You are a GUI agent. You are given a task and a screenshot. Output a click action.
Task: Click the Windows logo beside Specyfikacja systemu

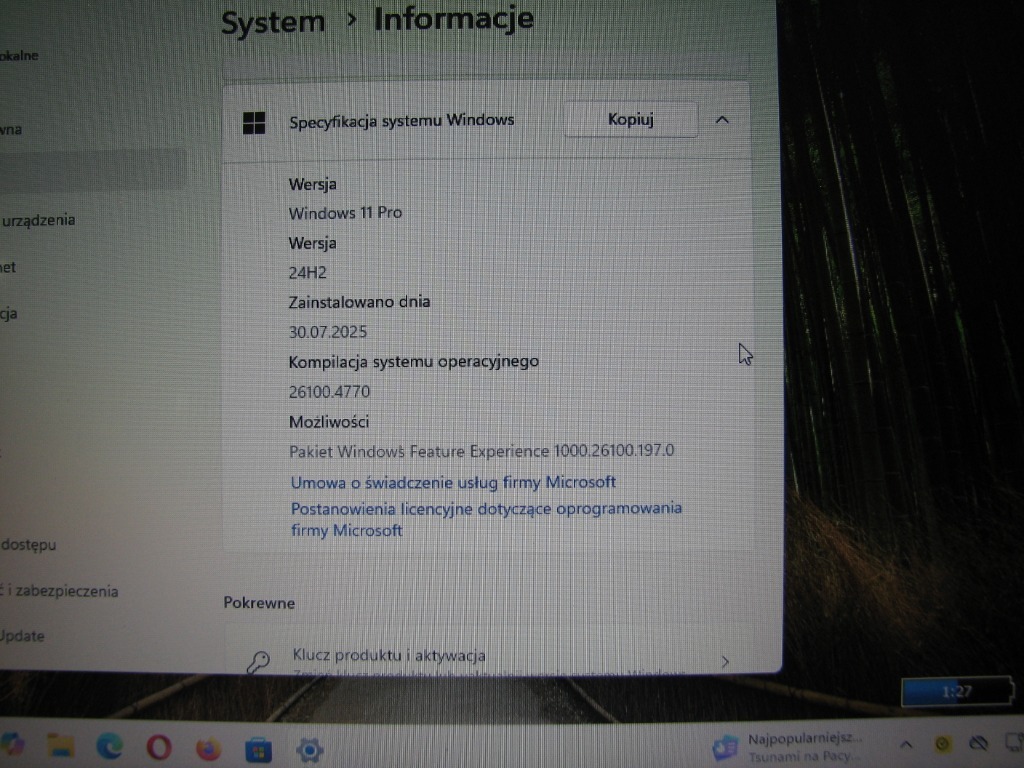click(x=254, y=122)
